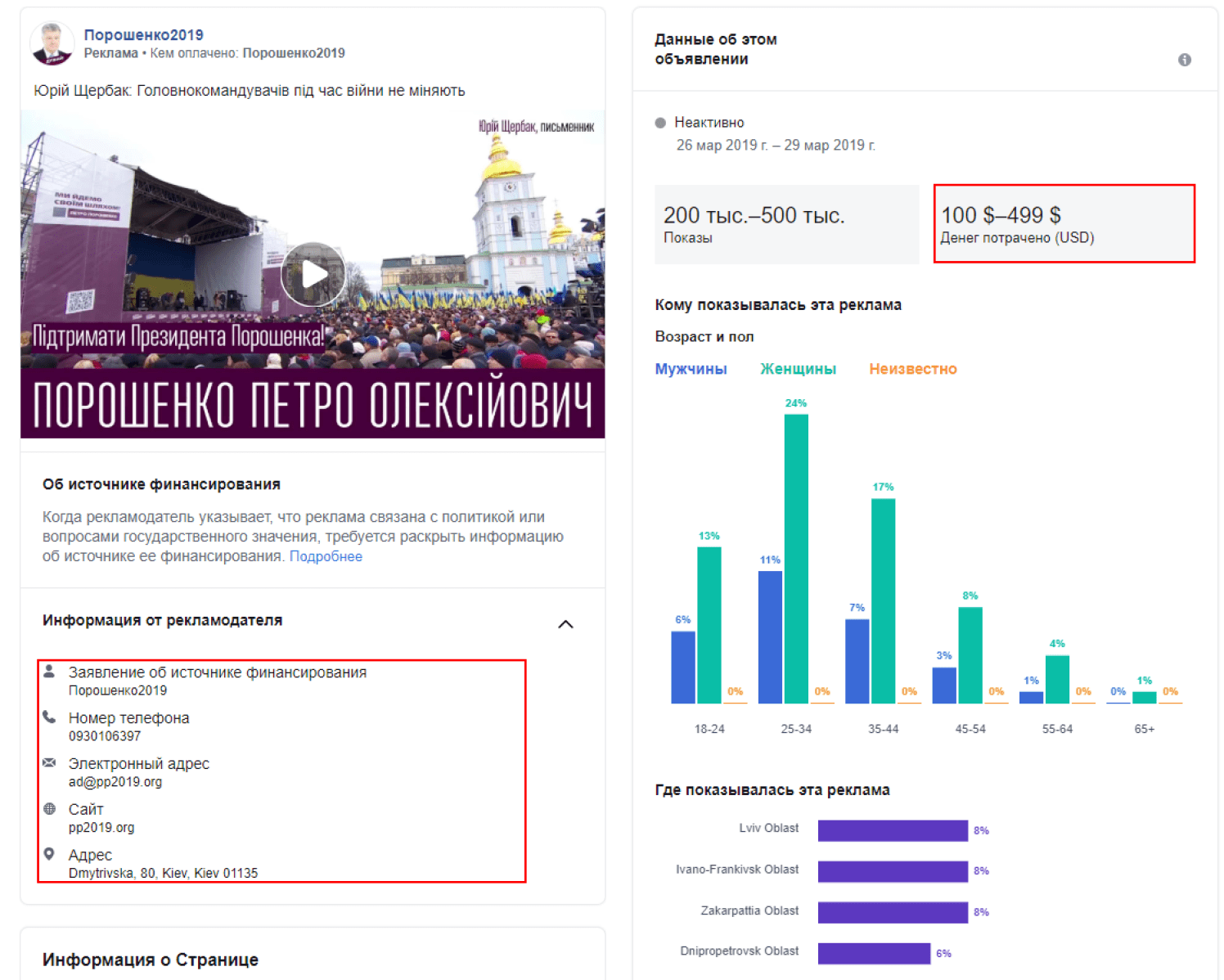The image size is (1224, 980).
Task: Click the ad caption about Юрій Щербак
Action: [250, 91]
